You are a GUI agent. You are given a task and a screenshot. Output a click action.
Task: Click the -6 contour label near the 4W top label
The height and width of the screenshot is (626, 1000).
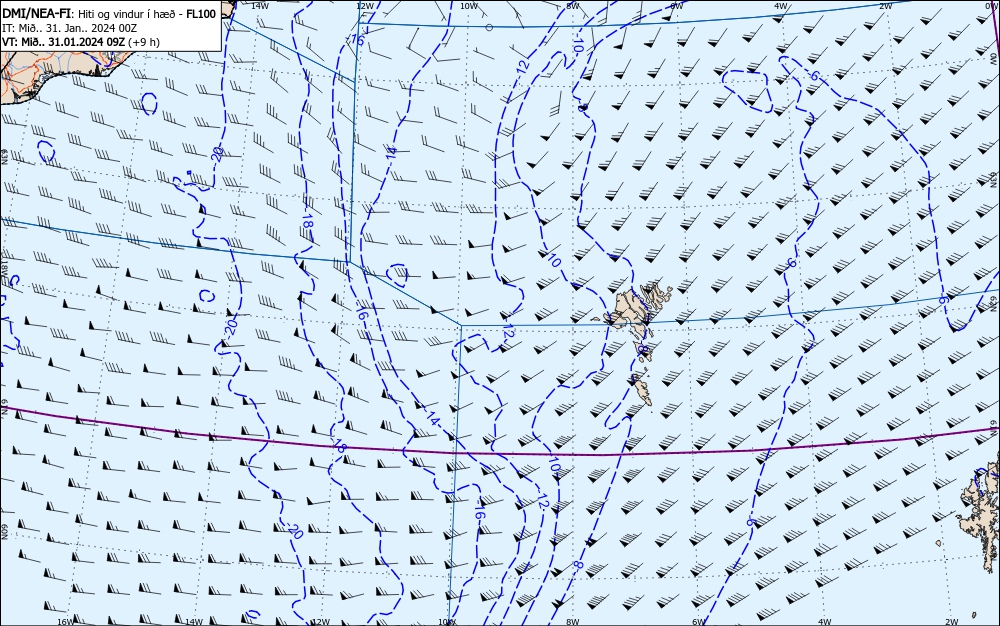[811, 75]
